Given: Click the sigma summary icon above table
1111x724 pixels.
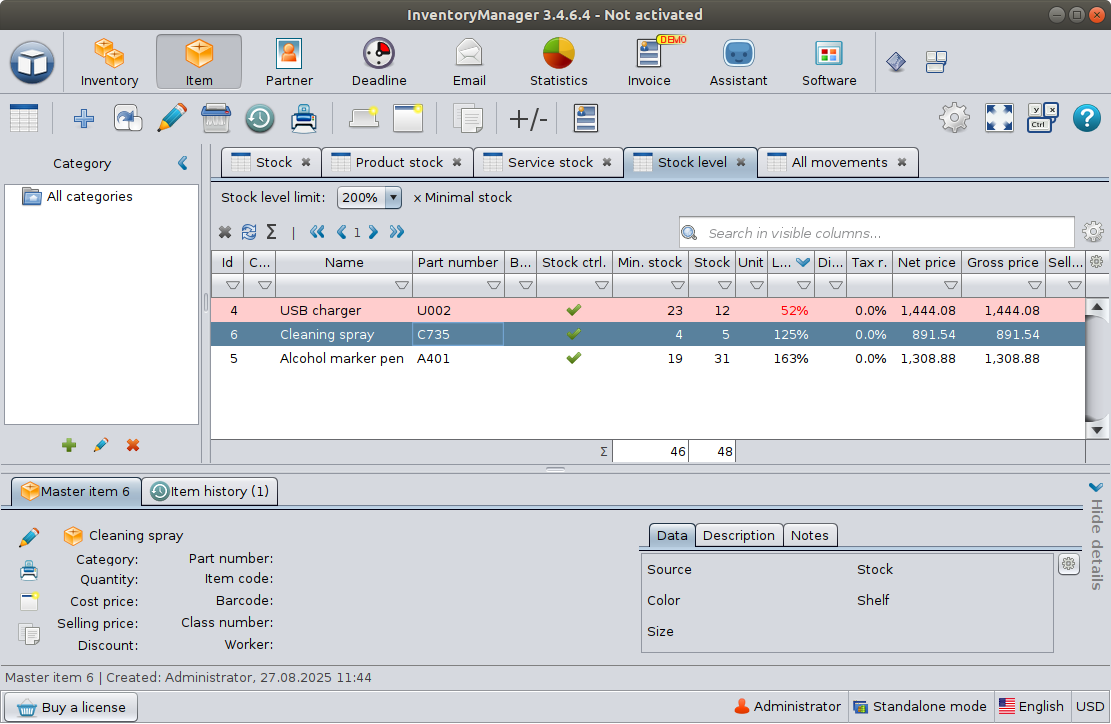Looking at the screenshot, I should (271, 232).
